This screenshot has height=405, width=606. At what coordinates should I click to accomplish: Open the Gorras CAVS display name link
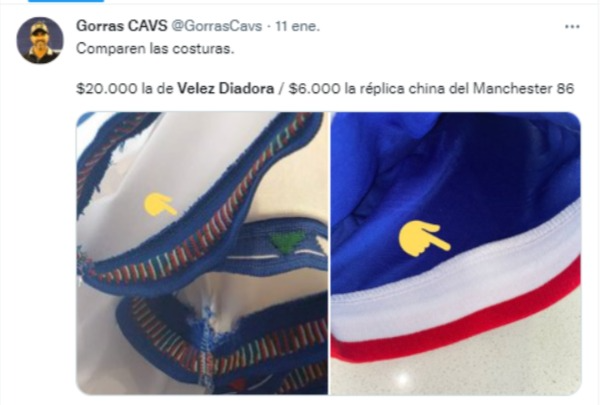[x=122, y=26]
